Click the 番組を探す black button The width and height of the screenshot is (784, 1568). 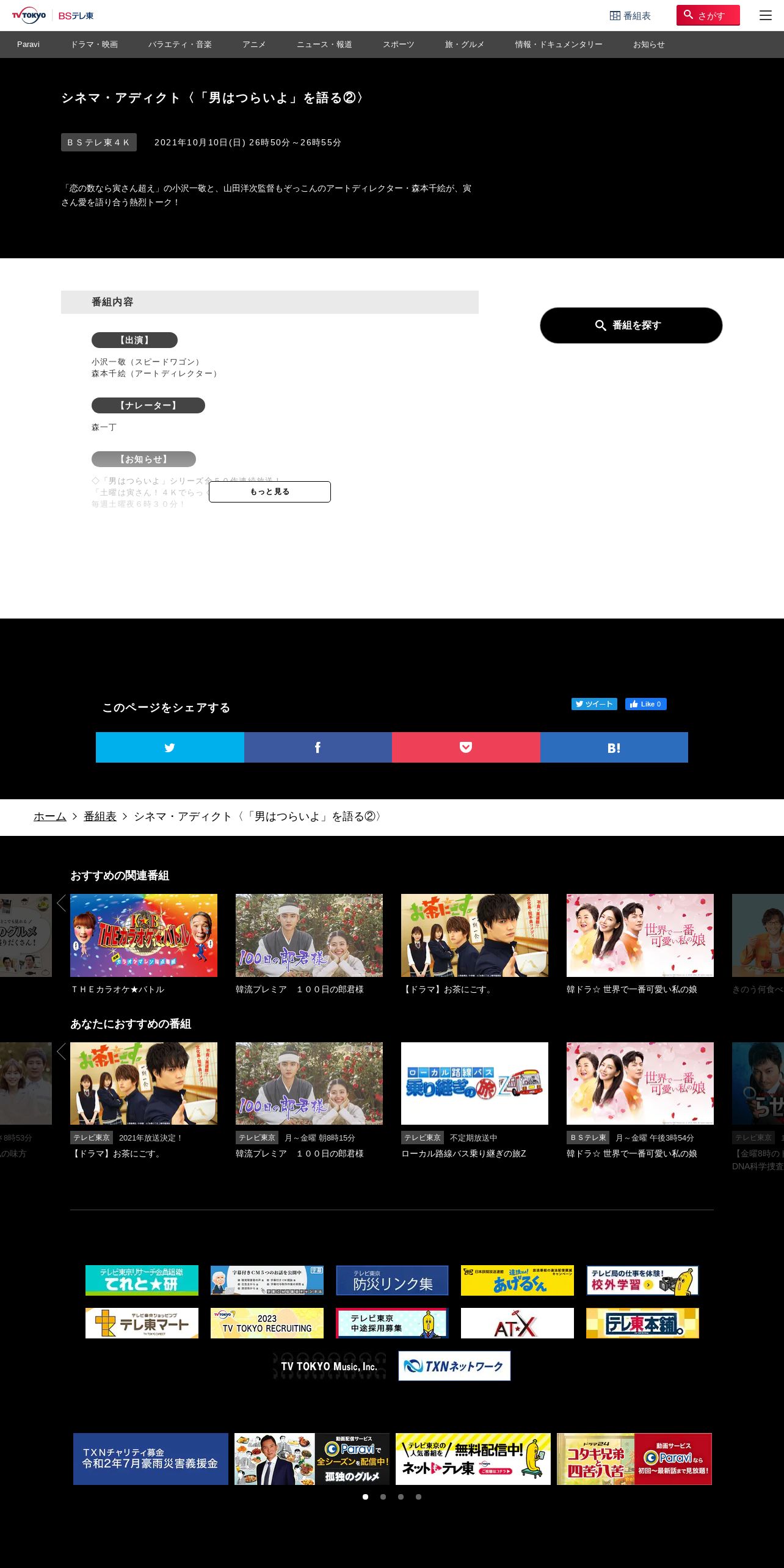(x=631, y=325)
